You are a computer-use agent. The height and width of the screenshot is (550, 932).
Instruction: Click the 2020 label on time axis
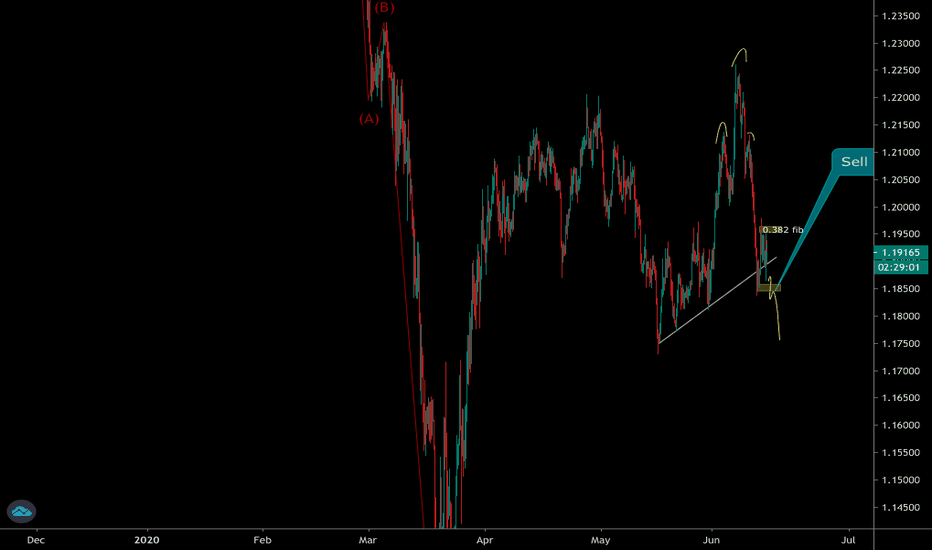147,540
